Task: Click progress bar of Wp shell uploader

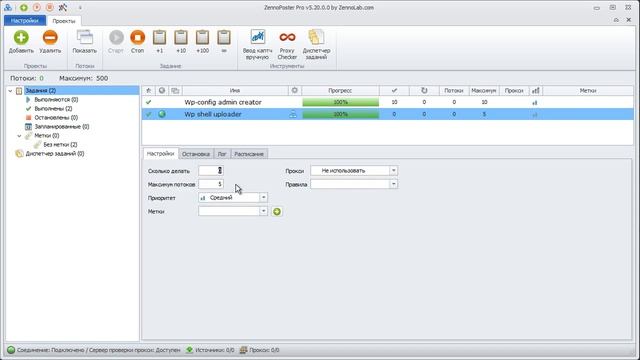Action: click(x=340, y=114)
